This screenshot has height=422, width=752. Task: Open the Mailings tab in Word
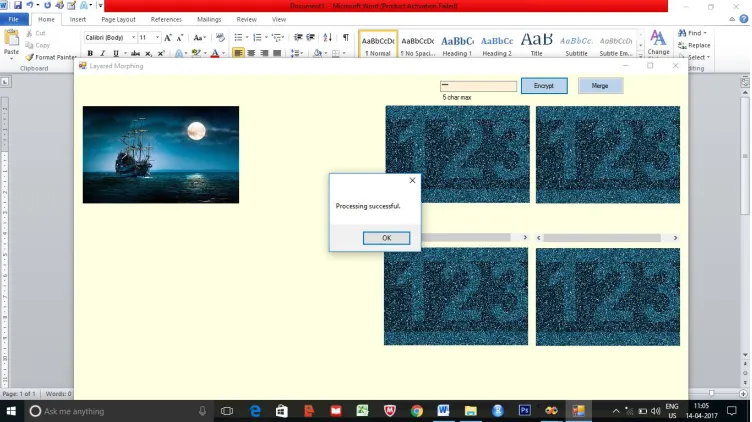pyautogui.click(x=209, y=19)
